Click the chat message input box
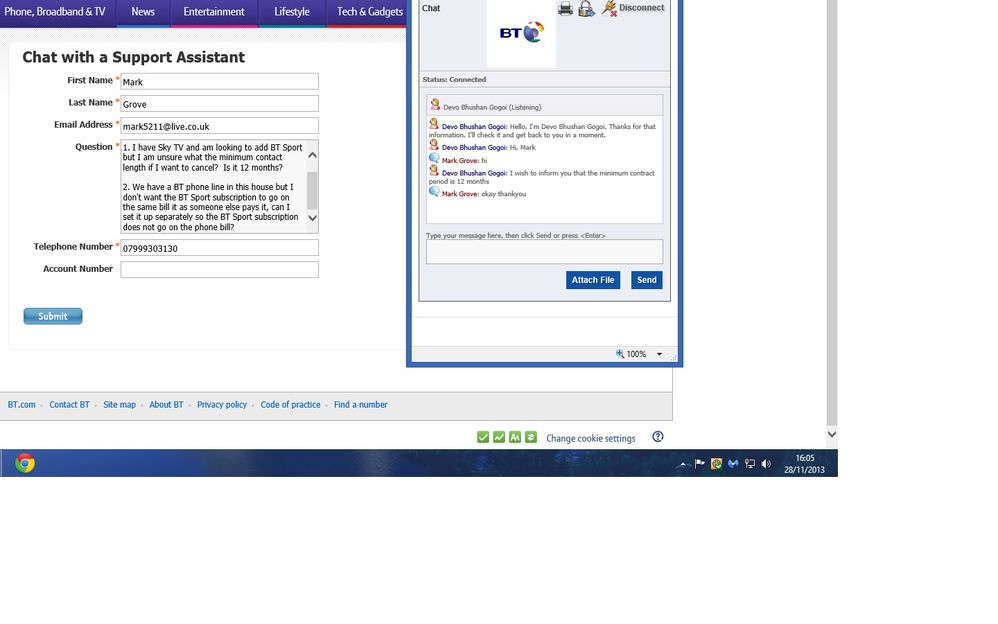Screen dimensions: 998x624 tap(544, 252)
